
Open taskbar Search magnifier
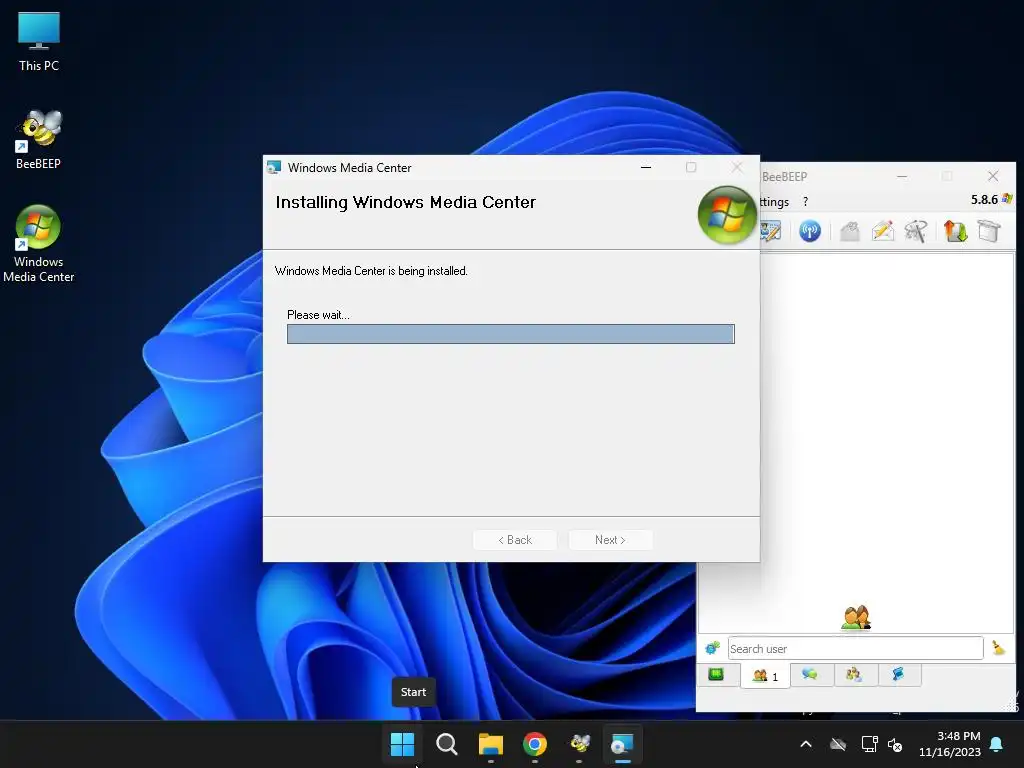pyautogui.click(x=447, y=744)
